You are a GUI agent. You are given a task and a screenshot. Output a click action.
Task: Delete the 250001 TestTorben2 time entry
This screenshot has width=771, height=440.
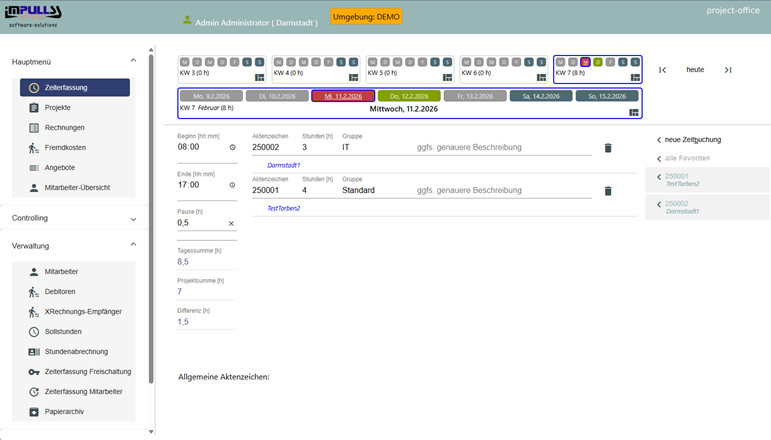(x=607, y=191)
